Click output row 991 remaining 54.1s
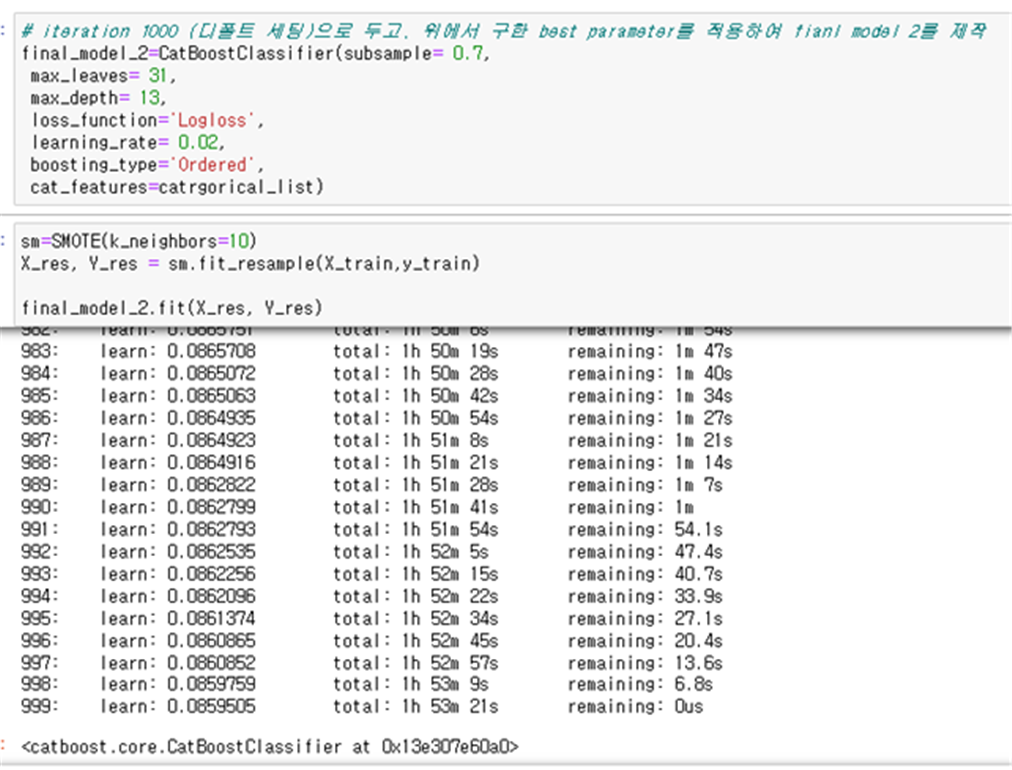This screenshot has width=1012, height=770. pos(645,529)
